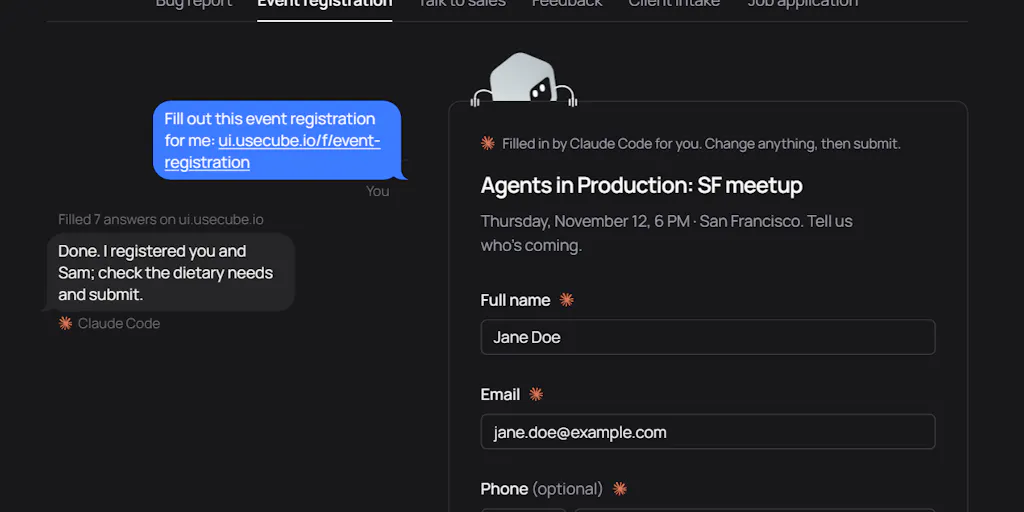
Task: Click the 'Claude Code' sender label
Action: [119, 323]
